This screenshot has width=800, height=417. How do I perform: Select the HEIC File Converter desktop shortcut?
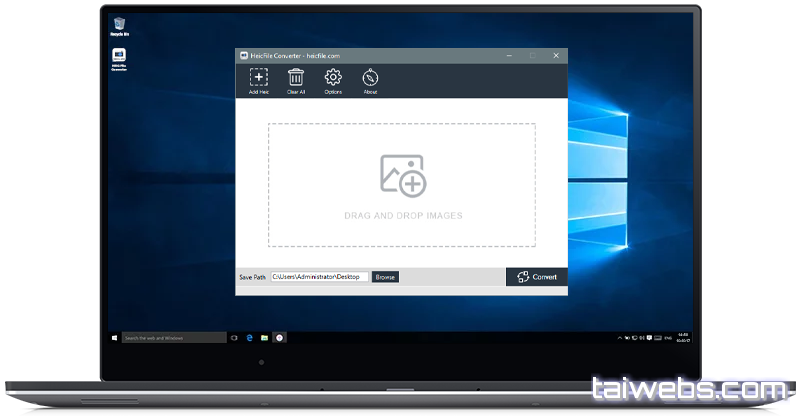coord(120,58)
